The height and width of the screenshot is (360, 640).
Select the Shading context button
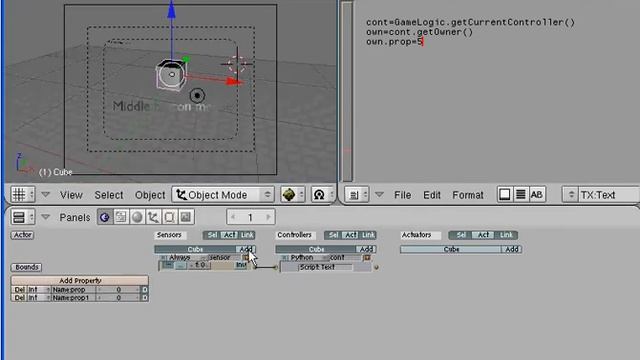click(x=137, y=217)
